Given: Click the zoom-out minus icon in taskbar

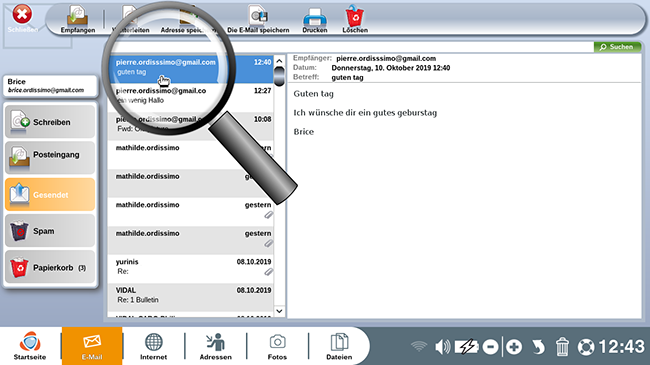Looking at the screenshot, I should coord(490,347).
